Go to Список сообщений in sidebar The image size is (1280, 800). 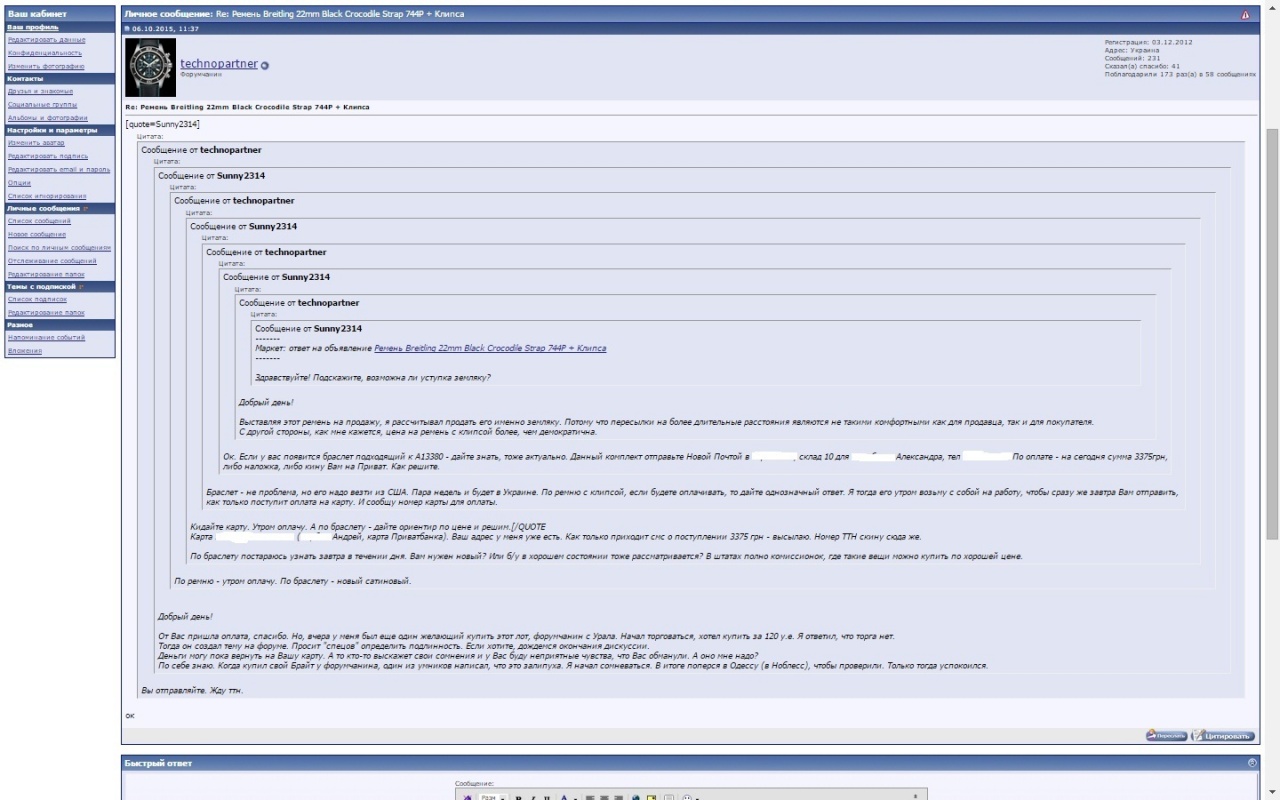39,221
